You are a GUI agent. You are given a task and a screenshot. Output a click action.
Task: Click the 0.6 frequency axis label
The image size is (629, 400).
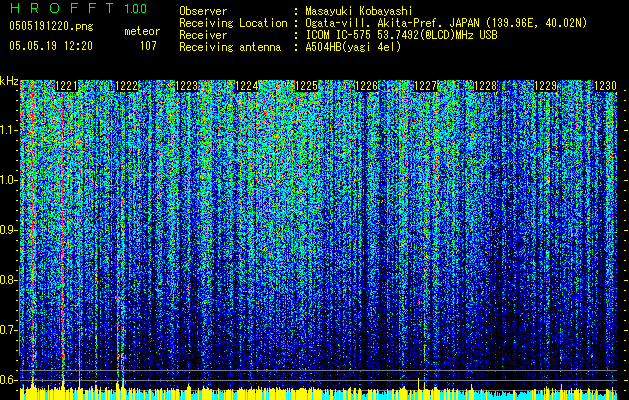[8, 380]
